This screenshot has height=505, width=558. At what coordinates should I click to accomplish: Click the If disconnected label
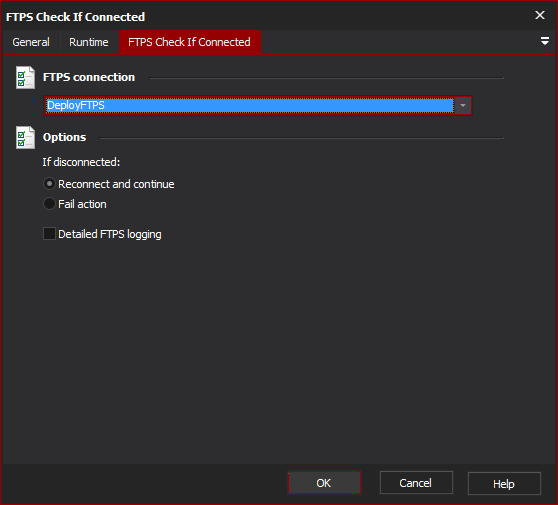pyautogui.click(x=81, y=162)
